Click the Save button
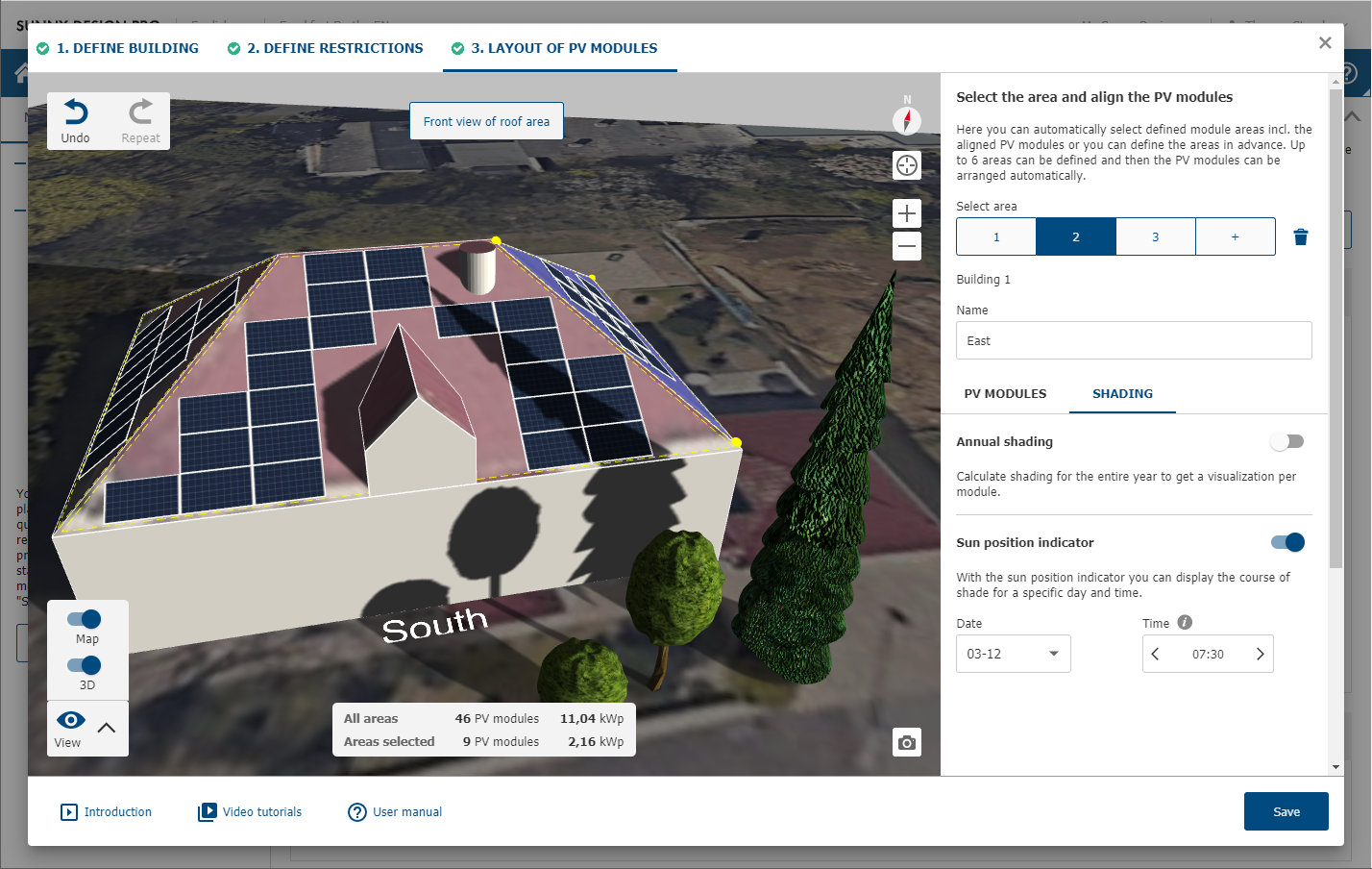1372x869 pixels. 1286,811
